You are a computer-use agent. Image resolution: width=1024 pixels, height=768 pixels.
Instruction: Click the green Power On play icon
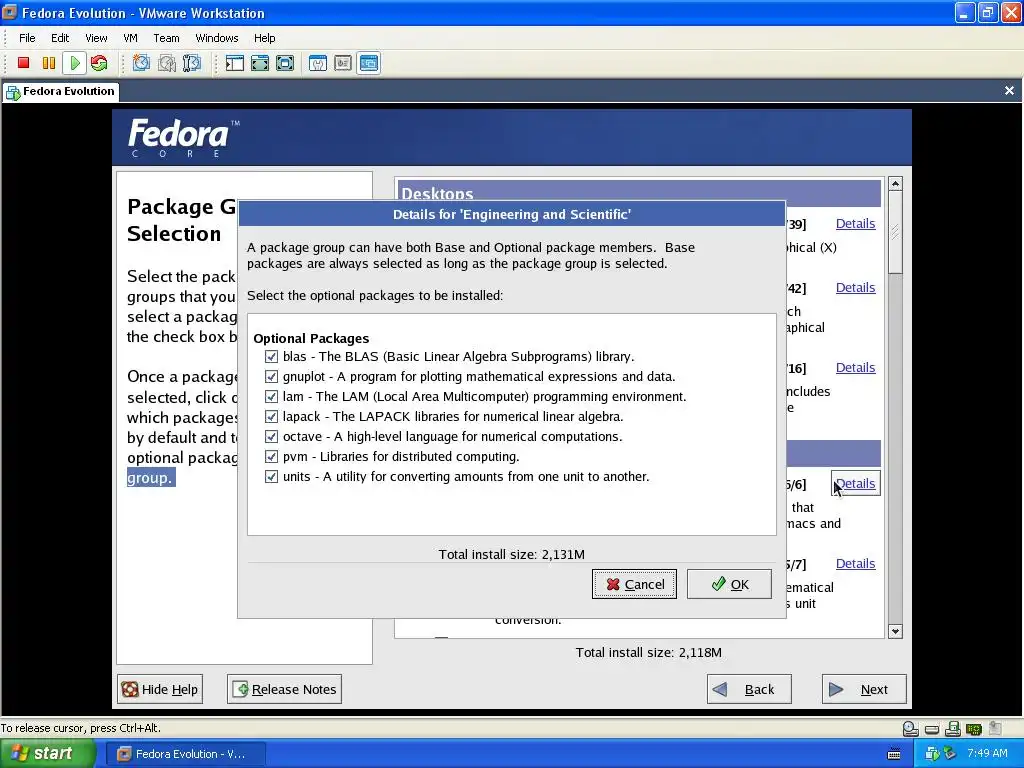(74, 63)
